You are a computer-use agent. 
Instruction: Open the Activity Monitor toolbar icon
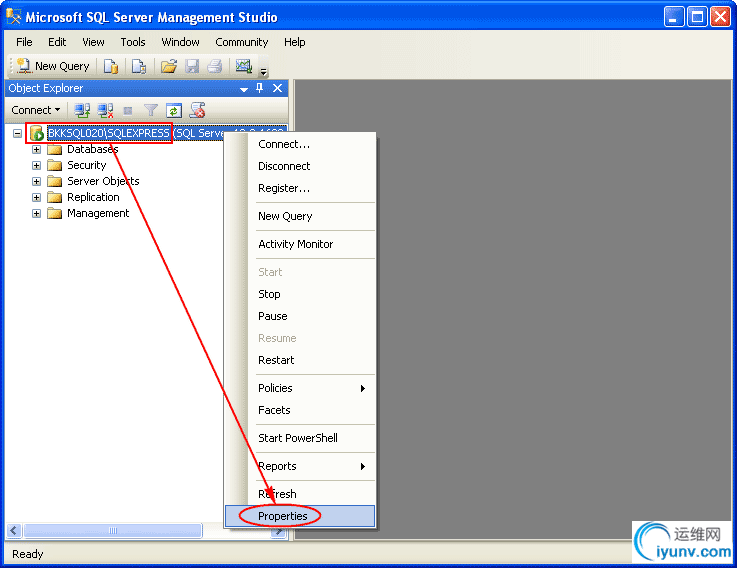[244, 66]
